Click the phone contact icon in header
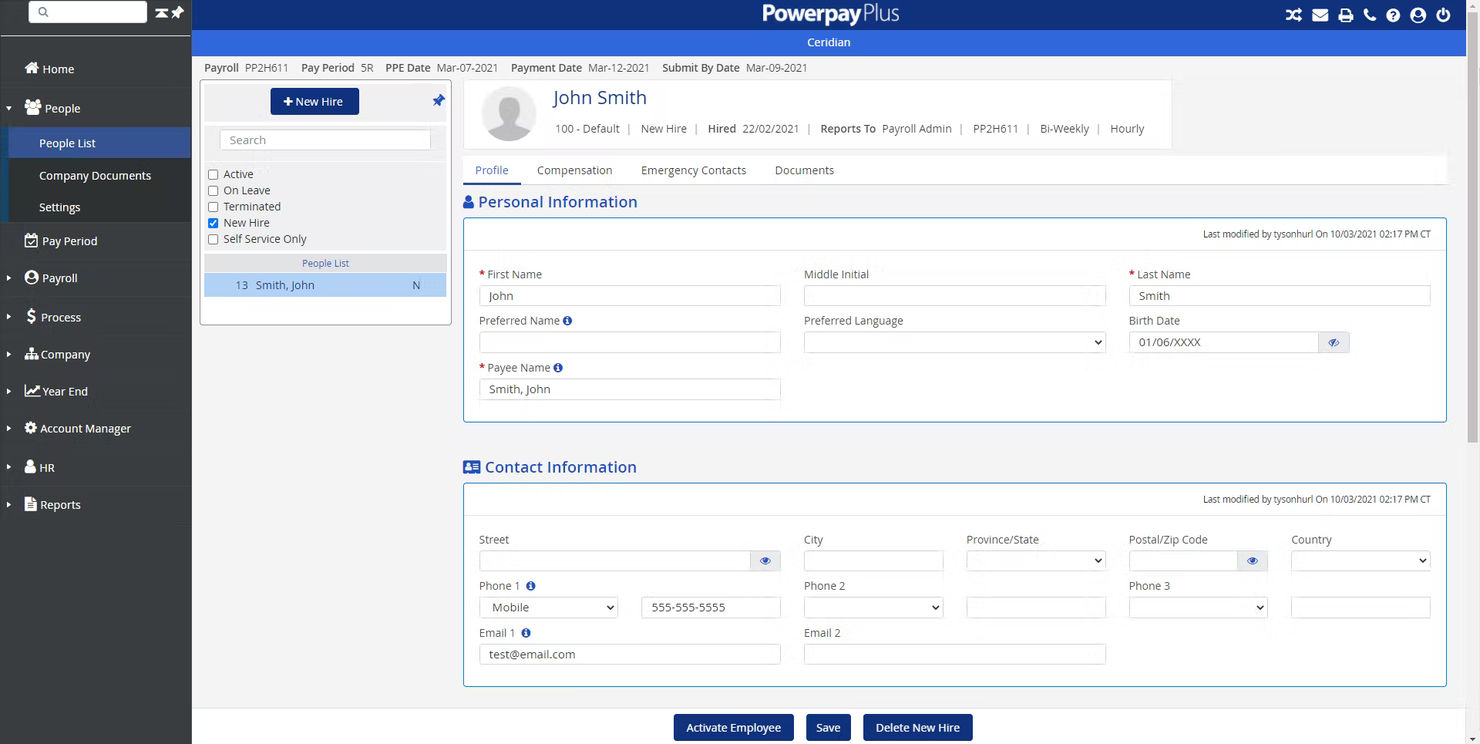 (1370, 15)
